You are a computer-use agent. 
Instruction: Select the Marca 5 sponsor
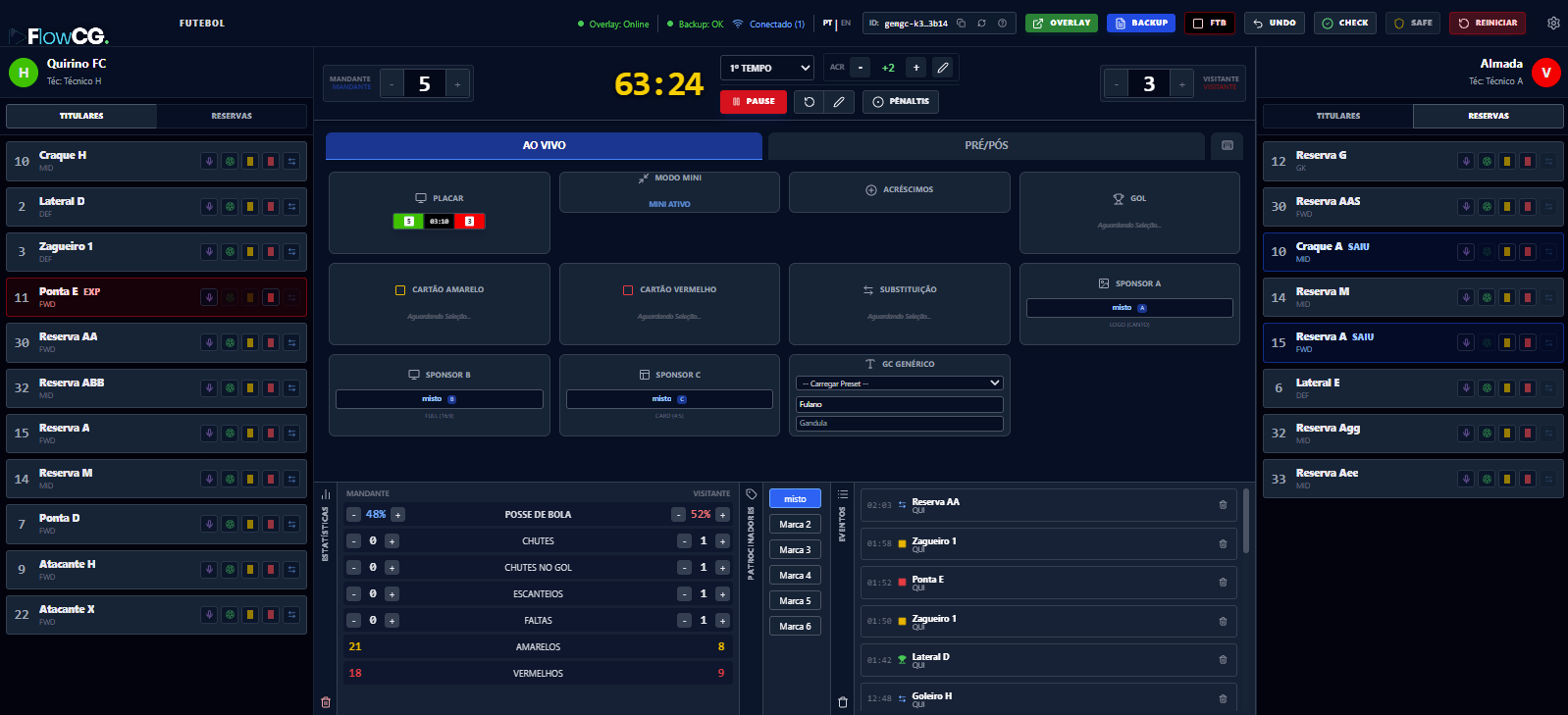click(x=795, y=601)
